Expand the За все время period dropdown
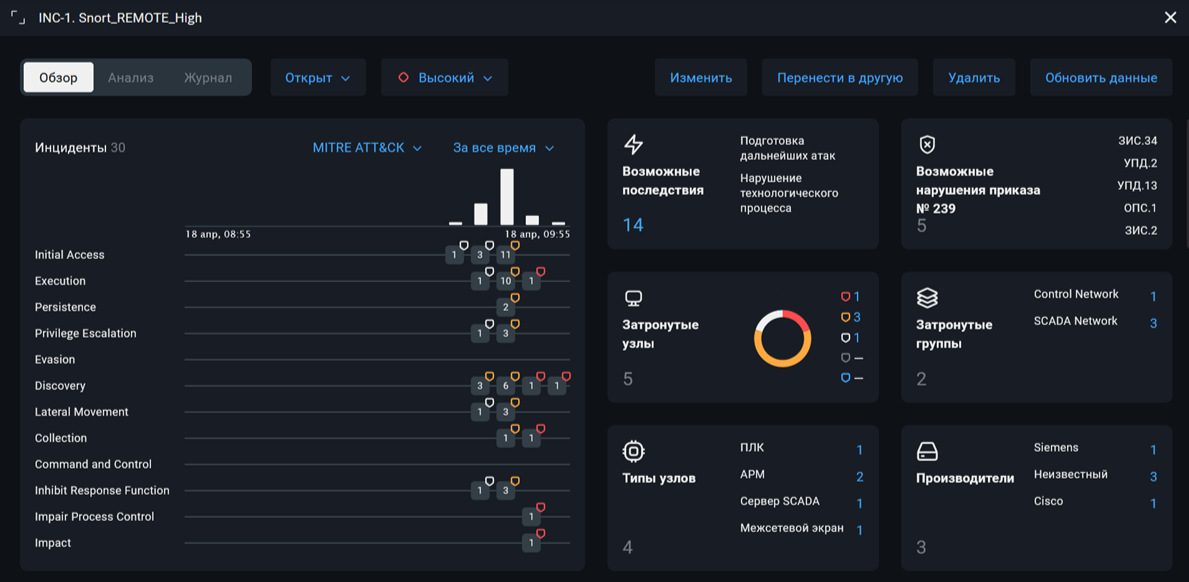Viewport: 1189px width, 582px height. point(504,148)
